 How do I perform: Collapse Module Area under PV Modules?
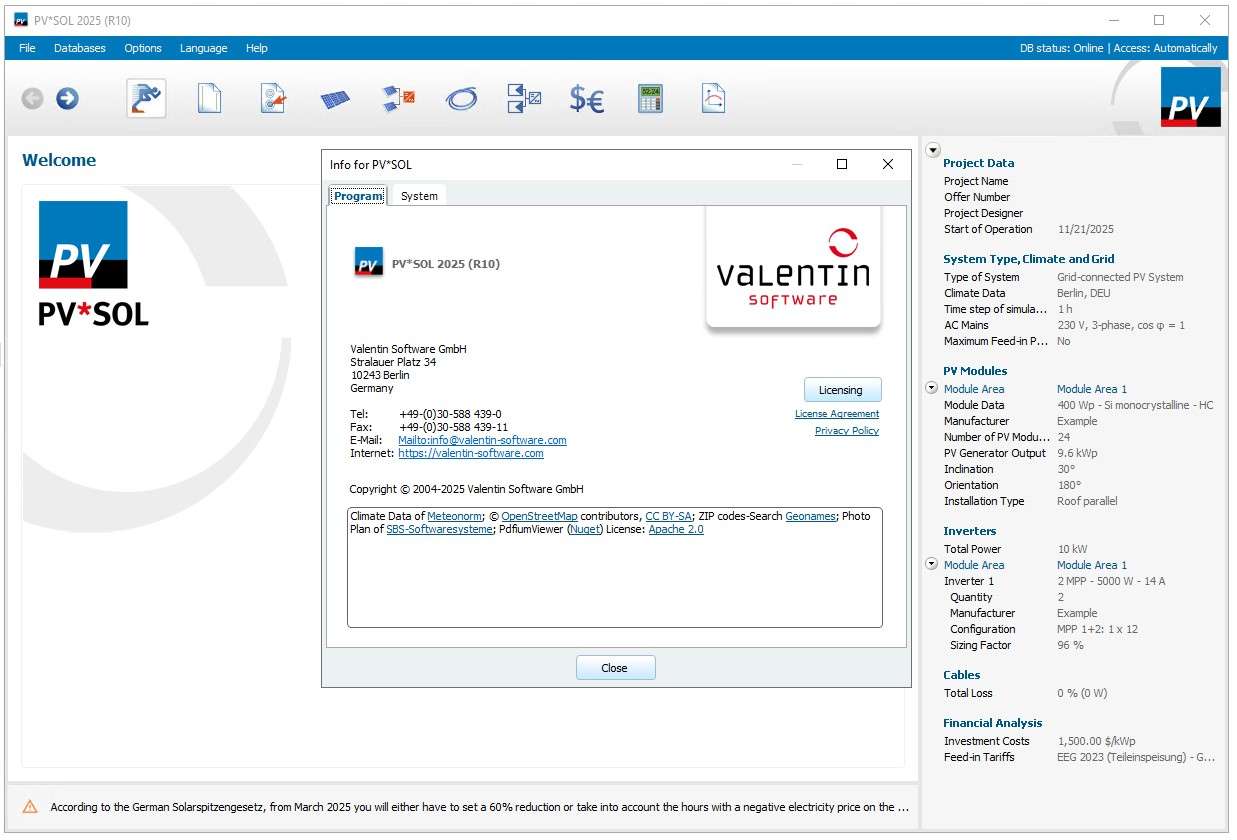tap(932, 388)
